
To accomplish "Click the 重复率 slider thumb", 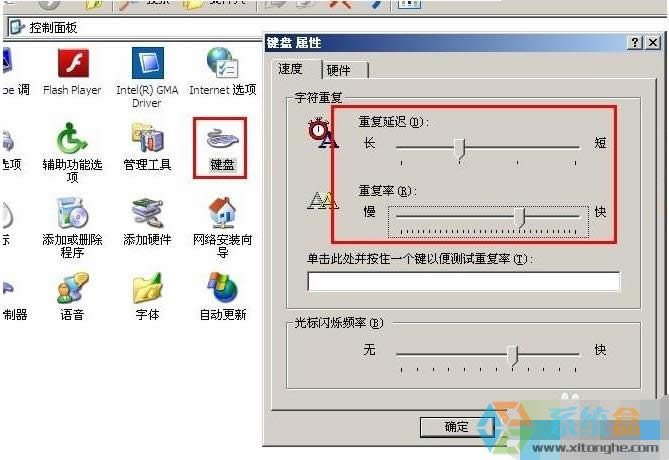I will click(x=519, y=218).
